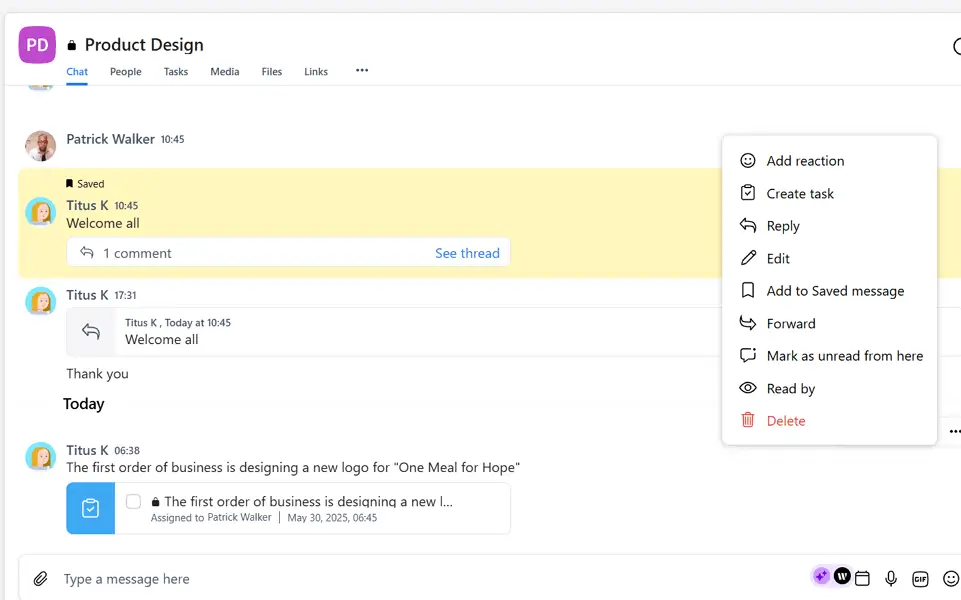Viewport: 961px width, 600px height.
Task: Open the AI sparkle assistant icon
Action: (x=821, y=577)
